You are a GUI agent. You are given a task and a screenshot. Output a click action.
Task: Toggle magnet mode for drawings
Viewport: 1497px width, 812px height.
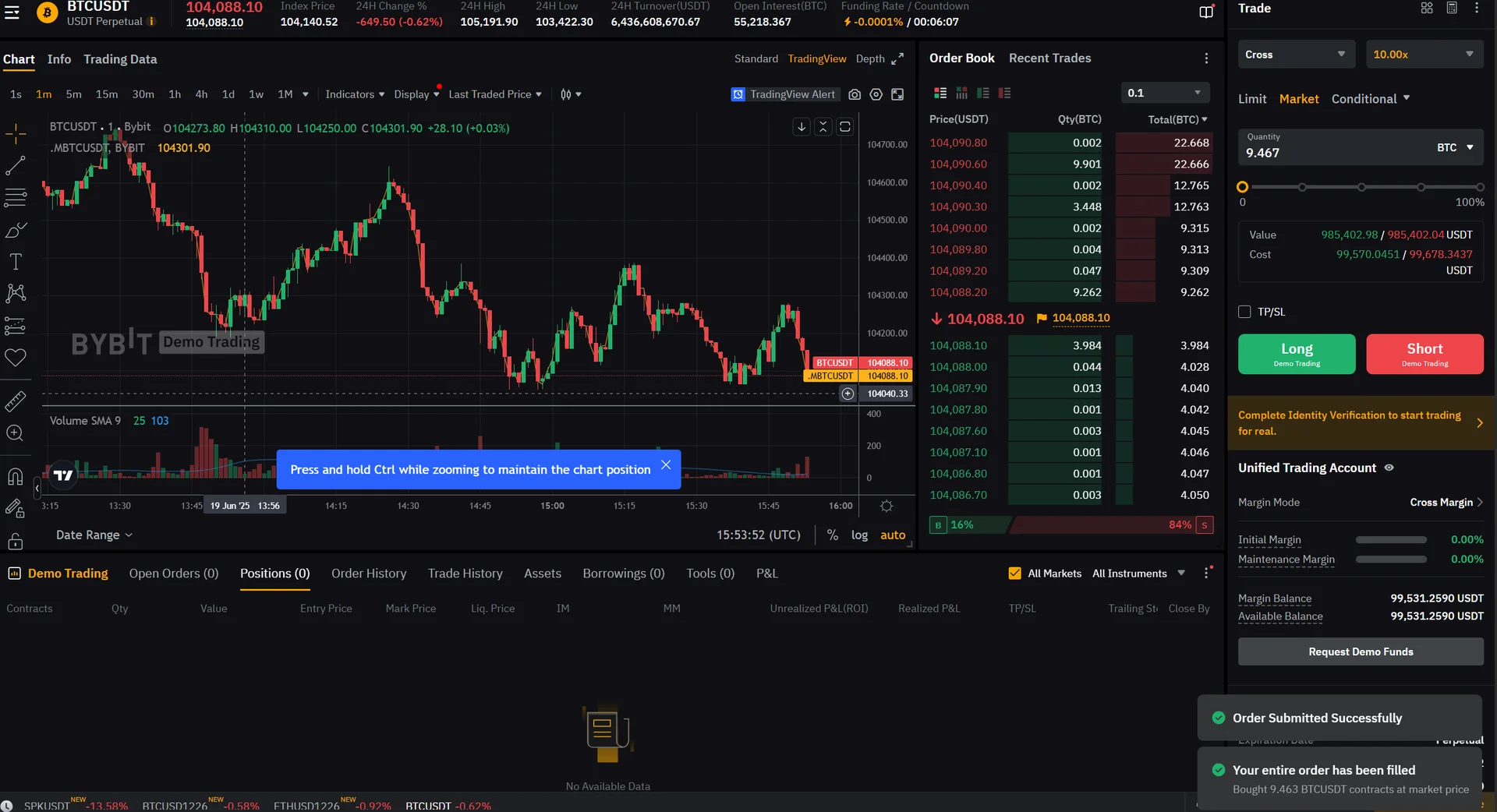click(16, 477)
